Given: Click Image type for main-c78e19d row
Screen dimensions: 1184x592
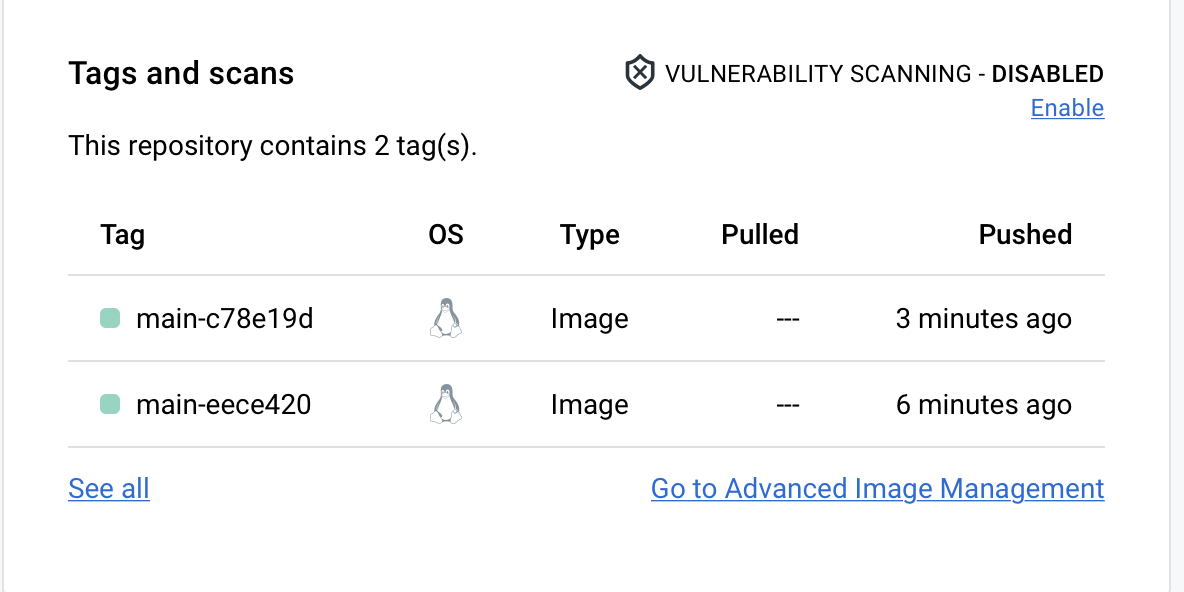Looking at the screenshot, I should (x=589, y=319).
